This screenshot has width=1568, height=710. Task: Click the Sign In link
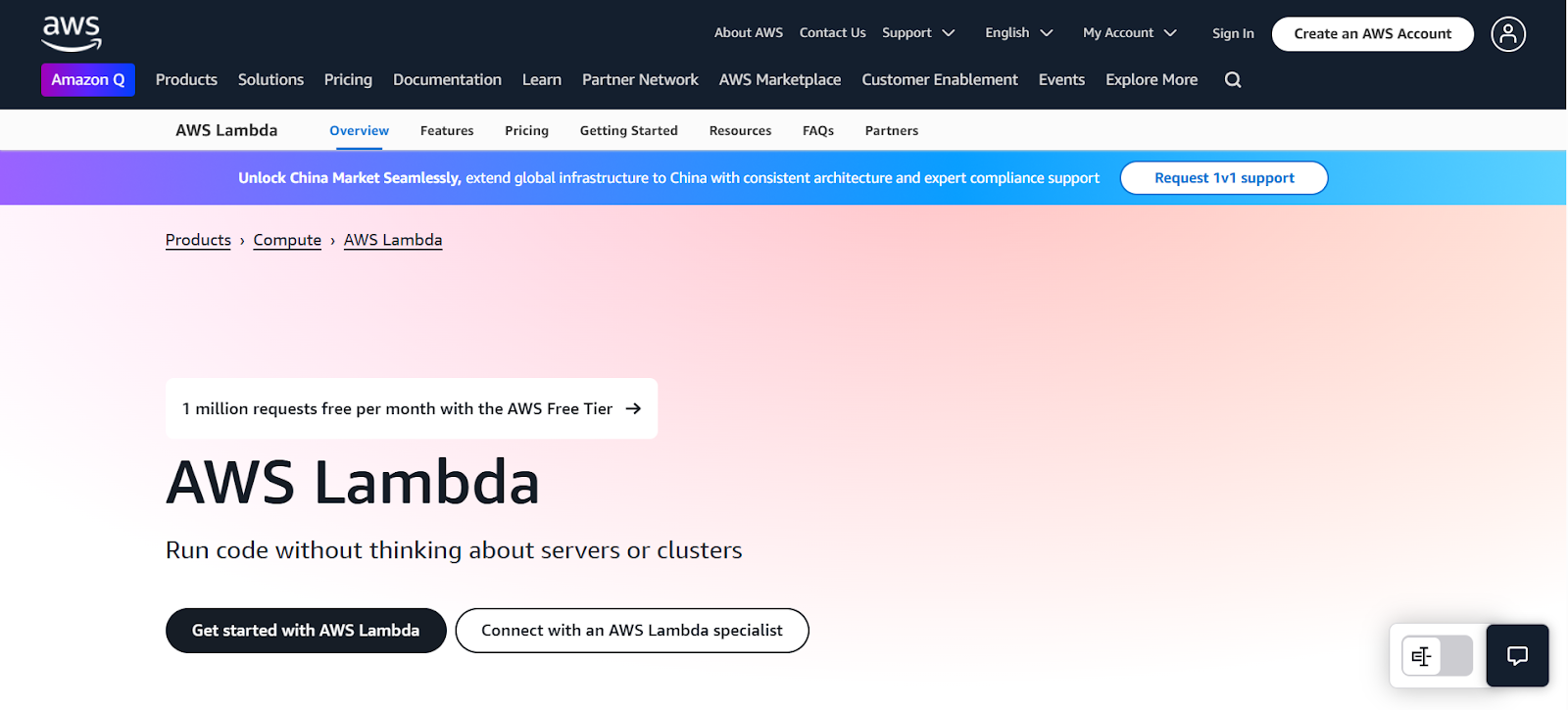click(1233, 33)
